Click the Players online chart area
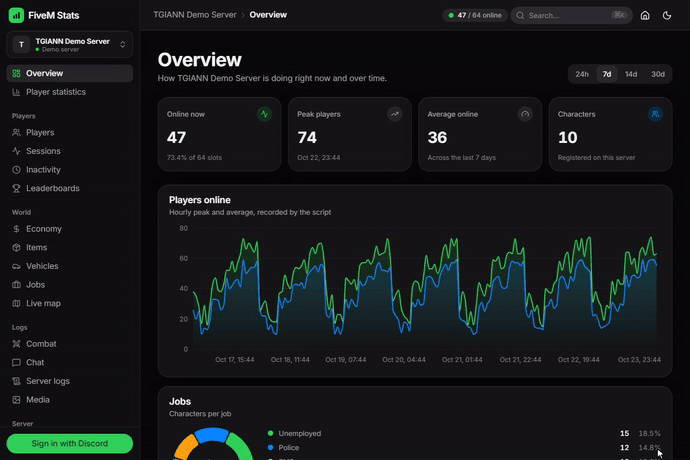690x460 pixels. pyautogui.click(x=425, y=288)
